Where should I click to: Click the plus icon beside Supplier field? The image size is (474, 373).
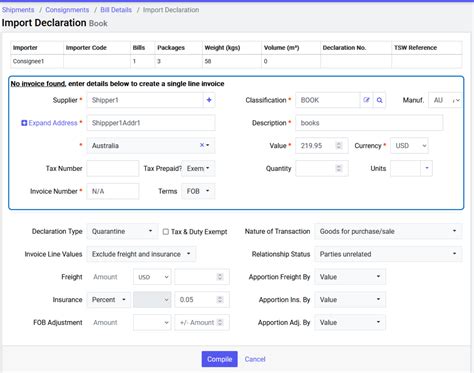209,100
